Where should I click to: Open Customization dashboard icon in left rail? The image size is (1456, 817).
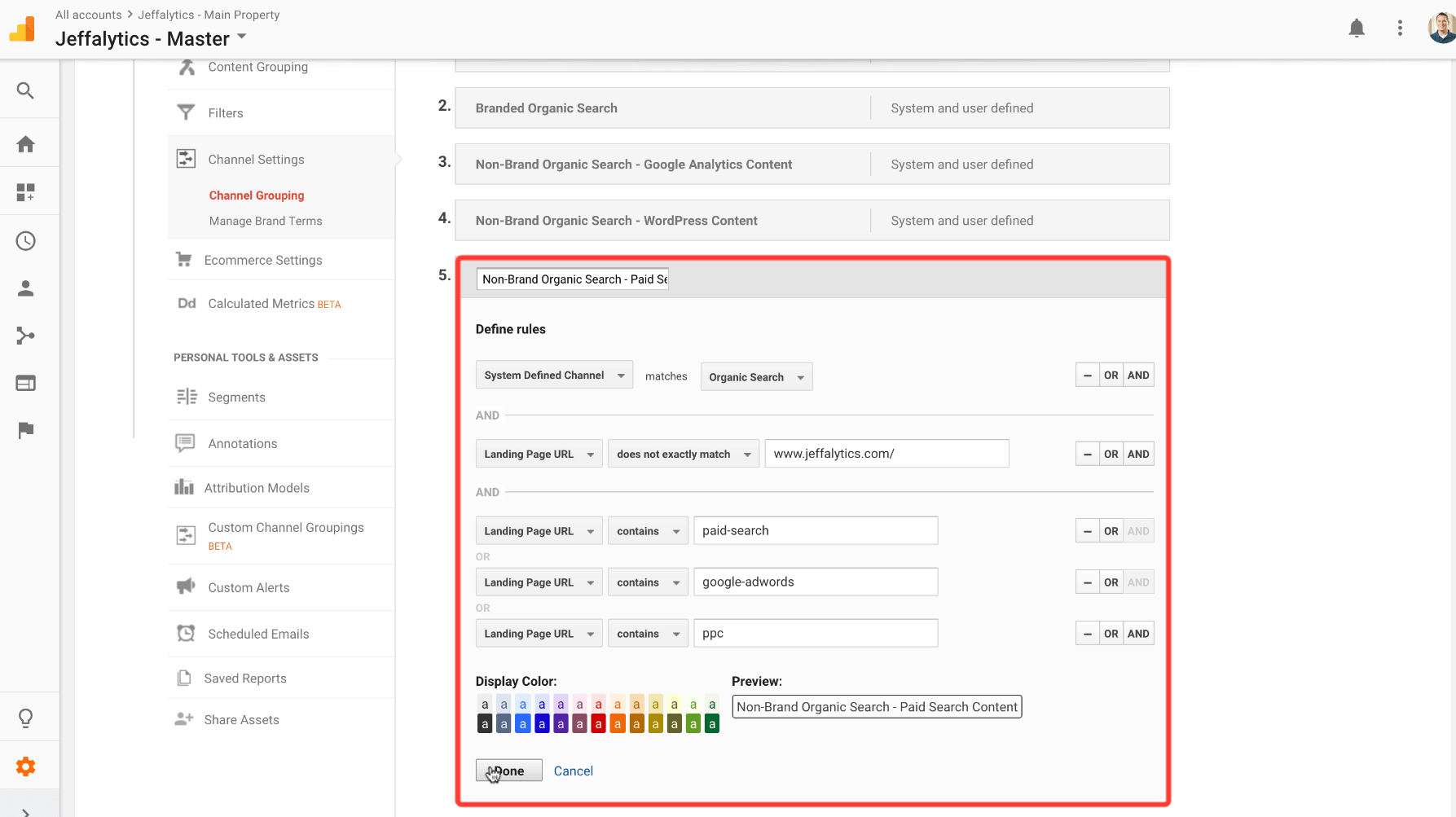tap(25, 192)
